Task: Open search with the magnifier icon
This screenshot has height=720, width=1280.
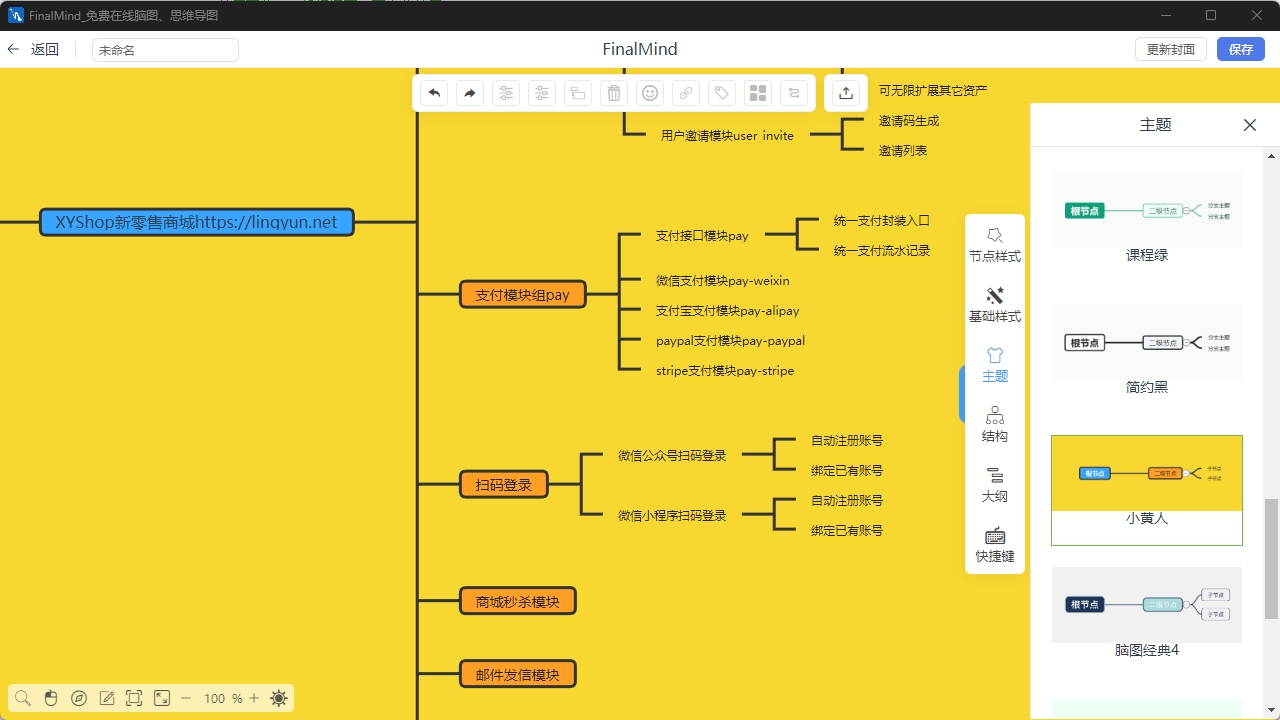Action: coord(22,698)
